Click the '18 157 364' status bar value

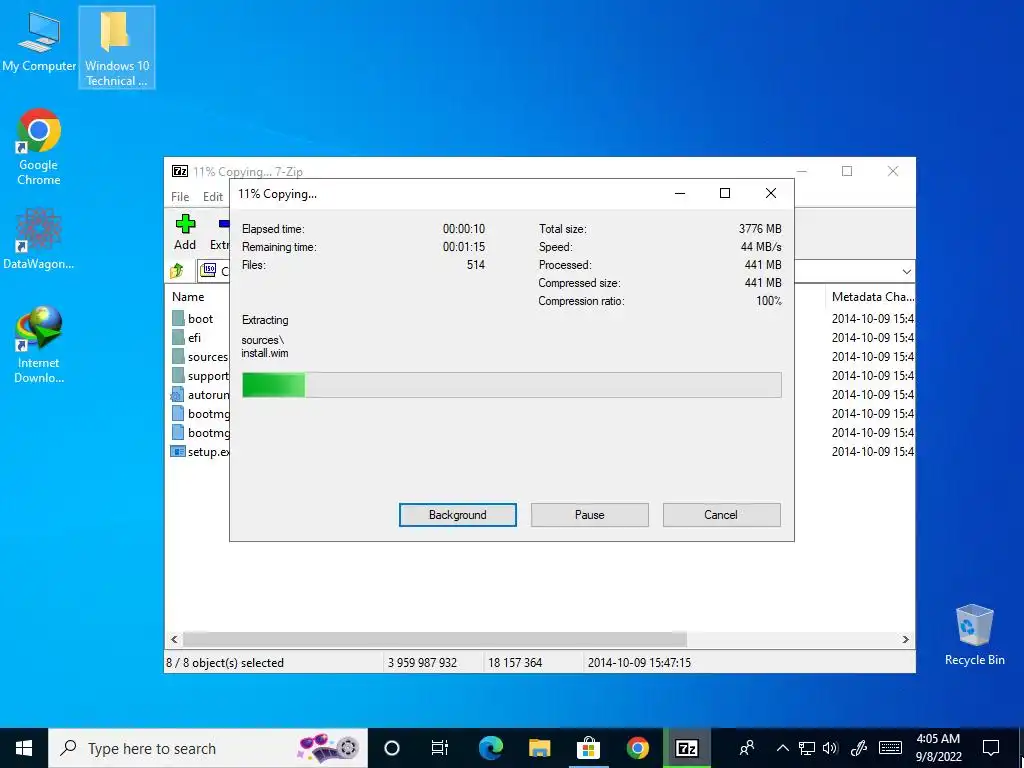coord(515,663)
